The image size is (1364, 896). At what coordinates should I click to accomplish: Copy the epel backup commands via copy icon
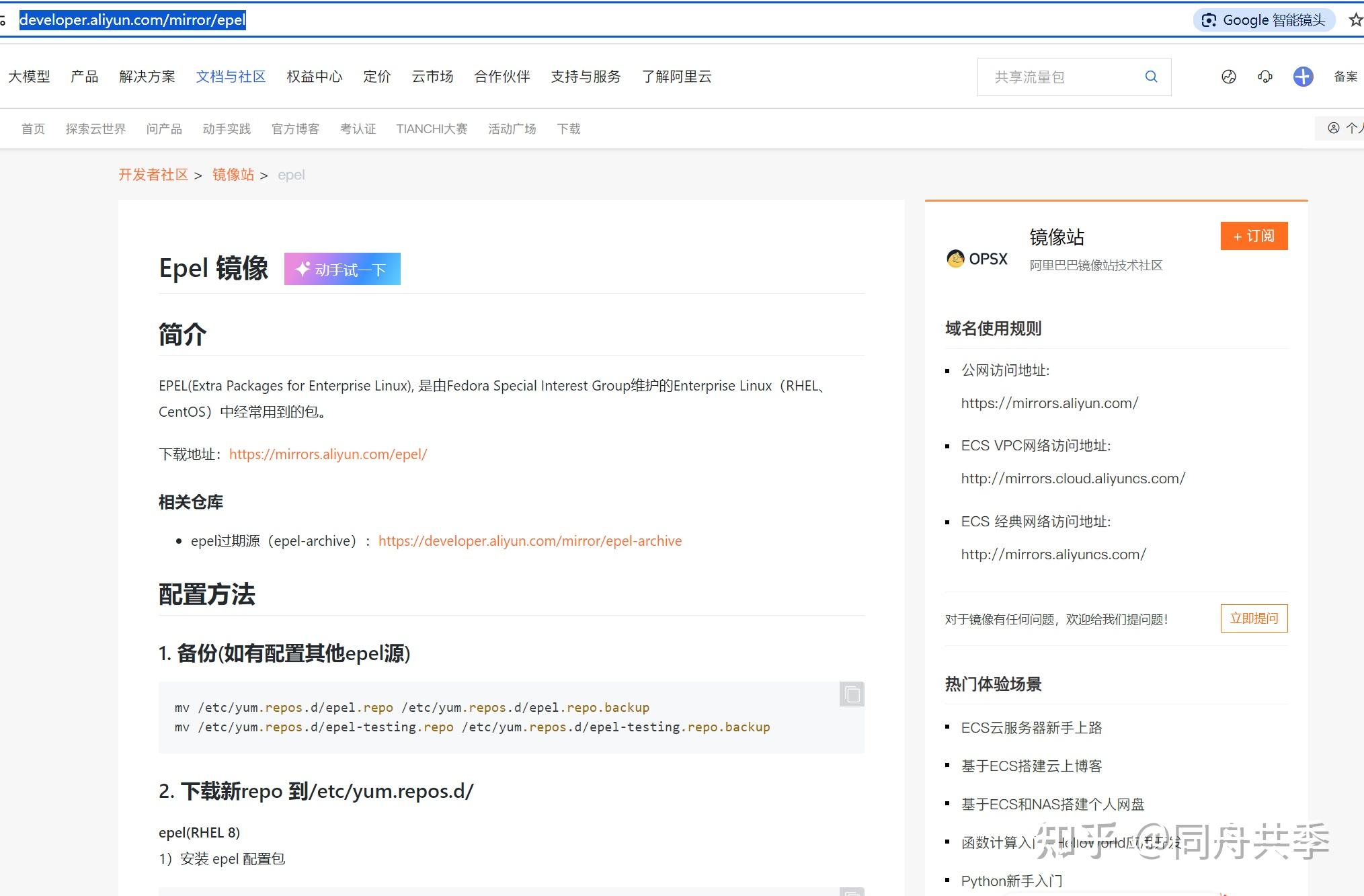(850, 695)
